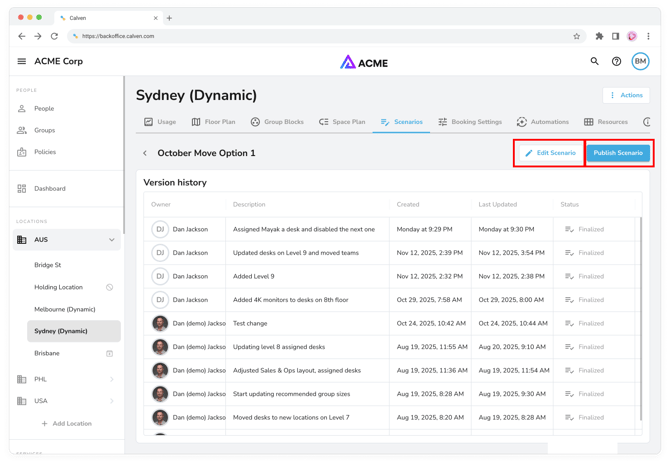The image size is (670, 465).
Task: Collapse the AUS location group
Action: pyautogui.click(x=111, y=240)
